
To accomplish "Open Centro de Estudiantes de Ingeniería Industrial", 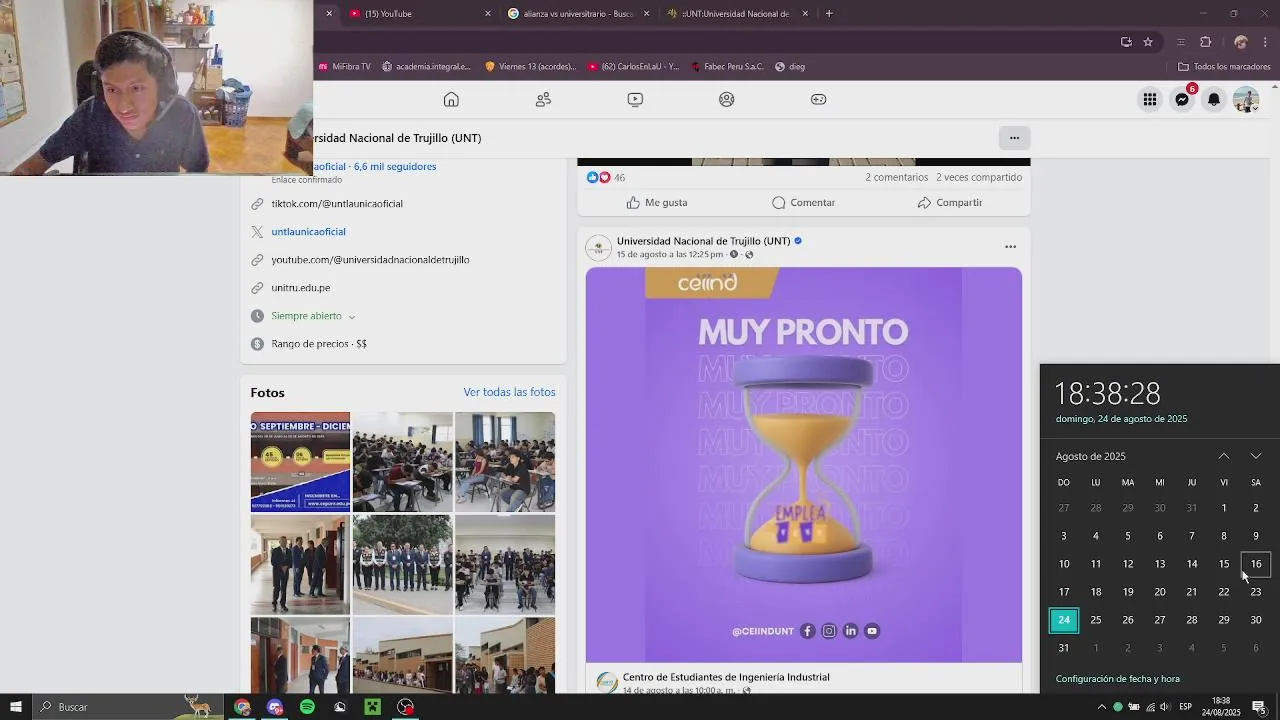I will coord(726,677).
